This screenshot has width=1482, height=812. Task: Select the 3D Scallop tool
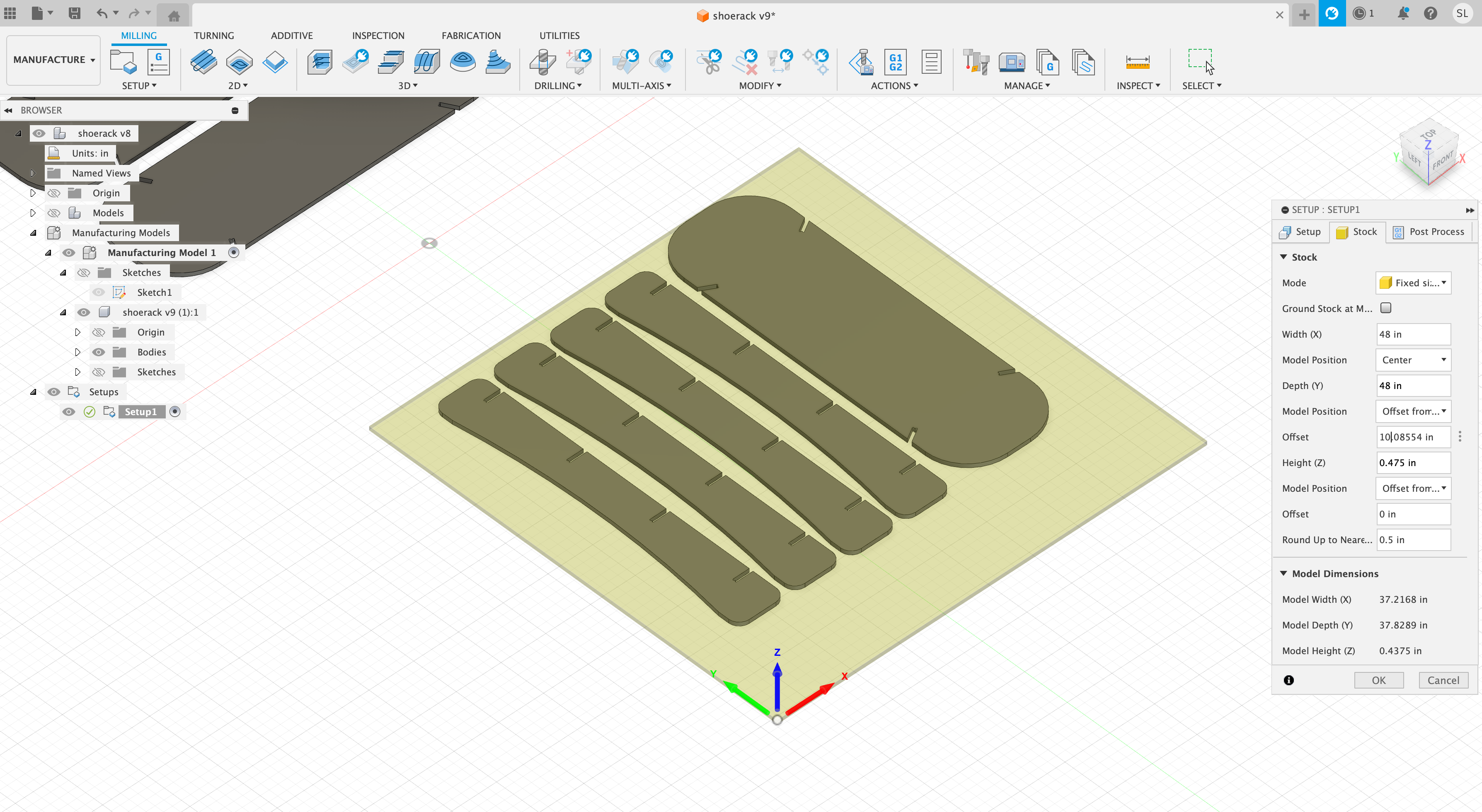click(x=463, y=62)
